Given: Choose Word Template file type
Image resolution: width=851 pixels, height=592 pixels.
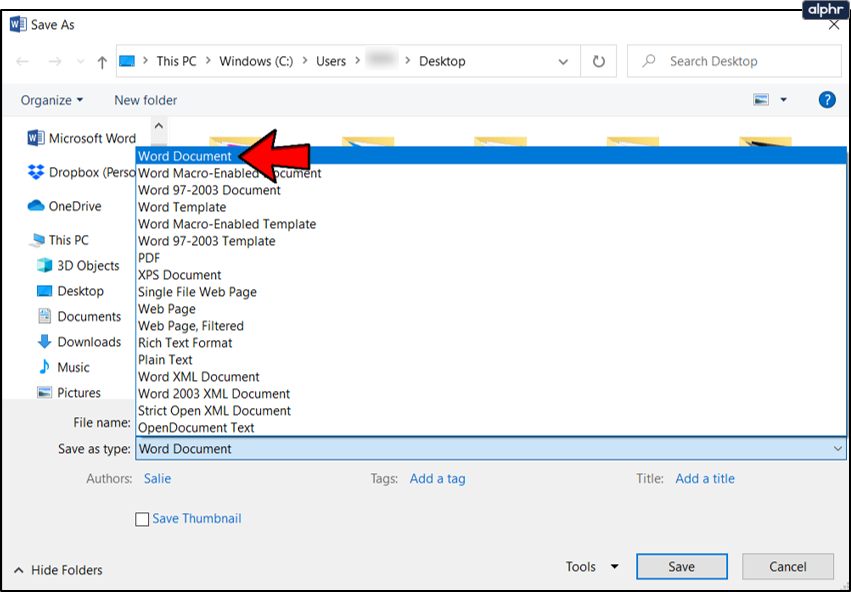Looking at the screenshot, I should [491, 207].
